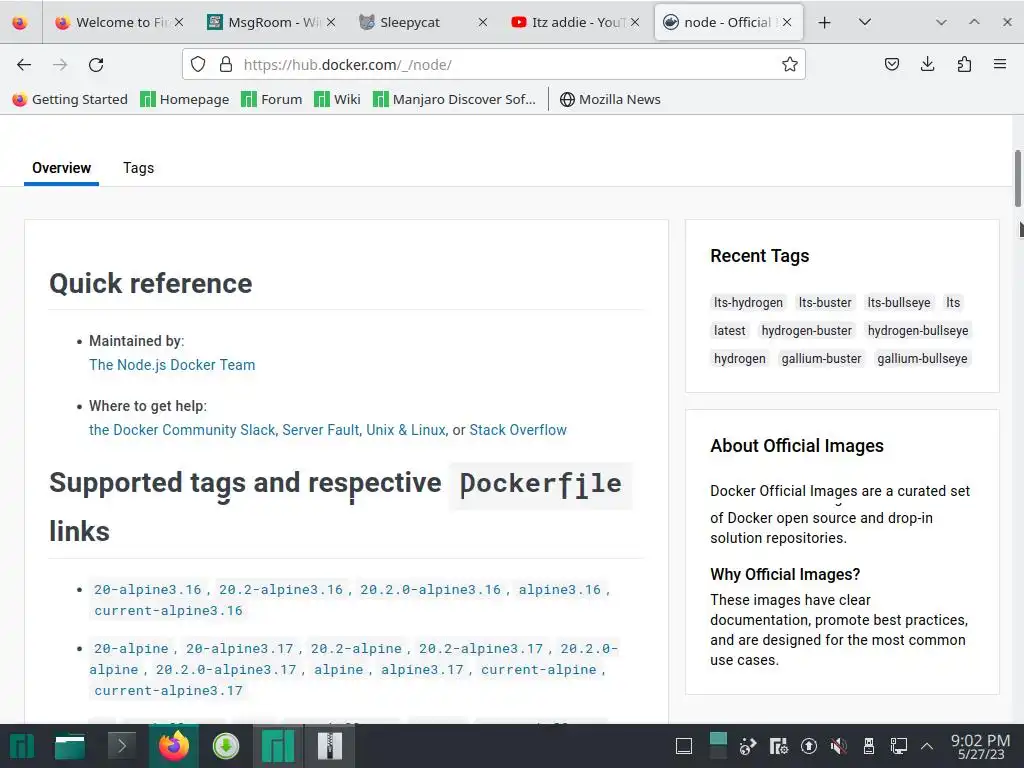Image resolution: width=1024 pixels, height=768 pixels.
Task: Open the green download app in taskbar
Action: coord(226,746)
